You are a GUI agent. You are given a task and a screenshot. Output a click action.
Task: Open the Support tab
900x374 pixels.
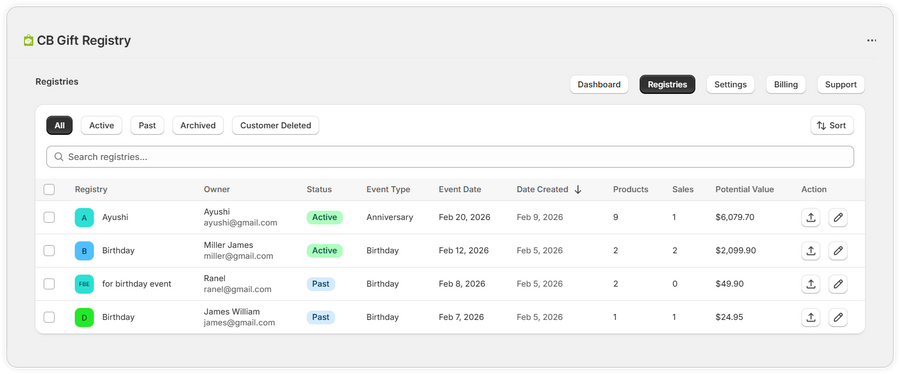coord(841,84)
